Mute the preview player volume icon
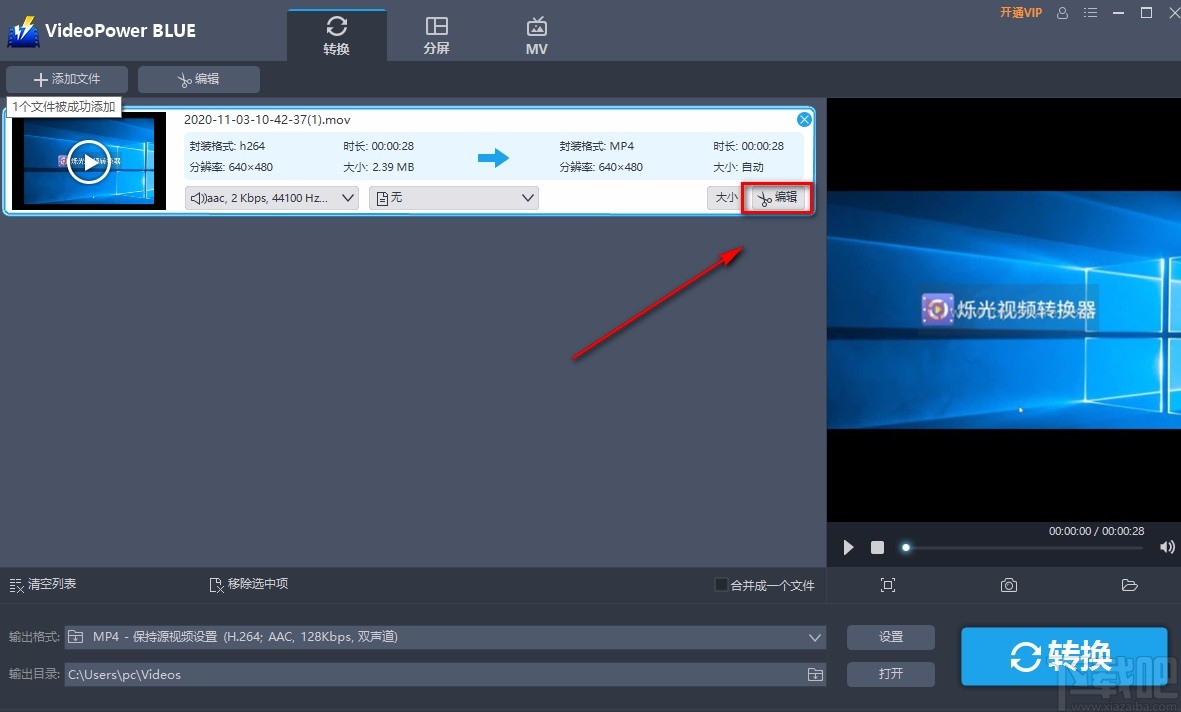The height and width of the screenshot is (712, 1181). tap(1166, 547)
